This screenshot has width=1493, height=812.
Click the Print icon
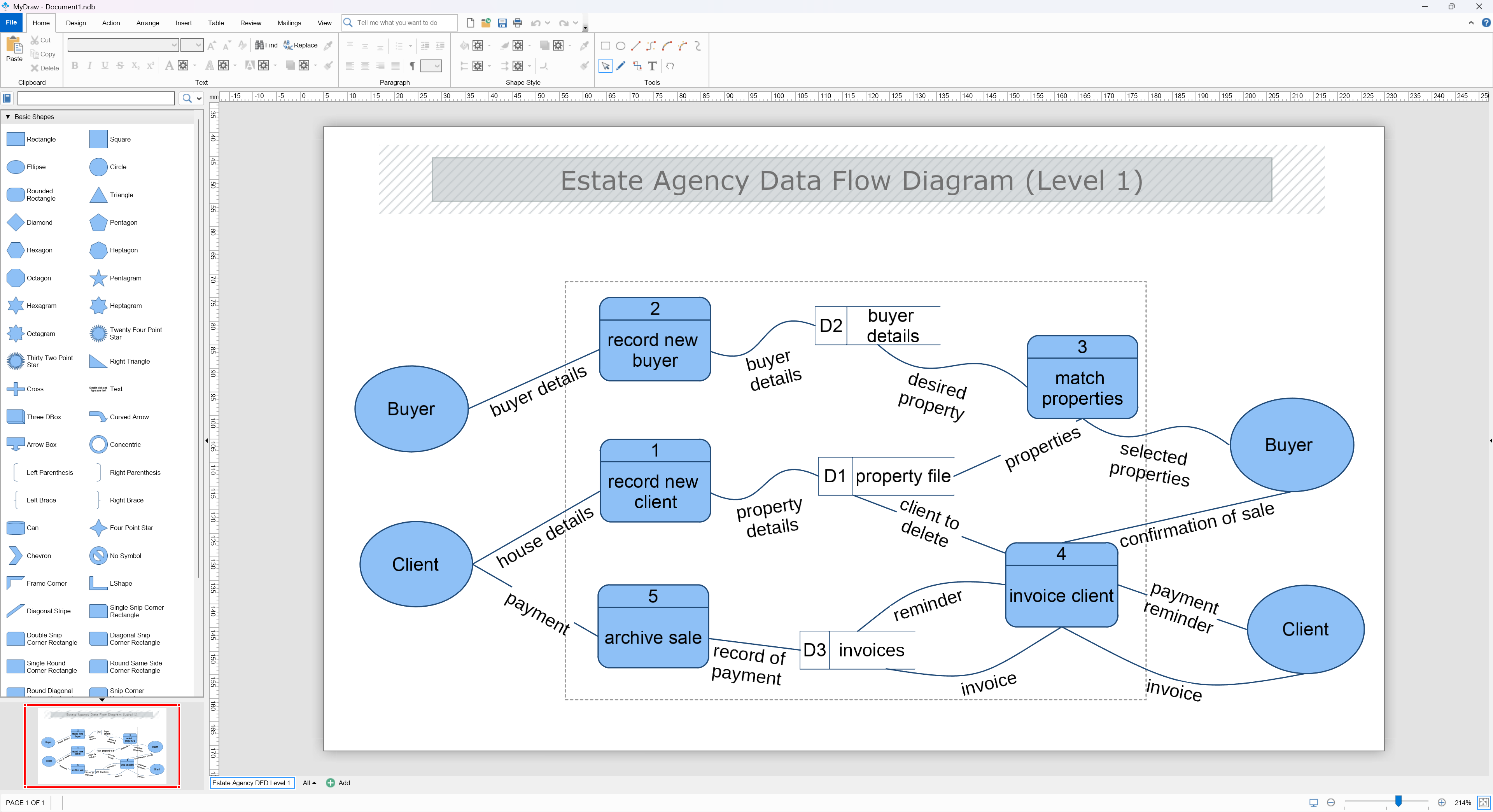tap(518, 23)
